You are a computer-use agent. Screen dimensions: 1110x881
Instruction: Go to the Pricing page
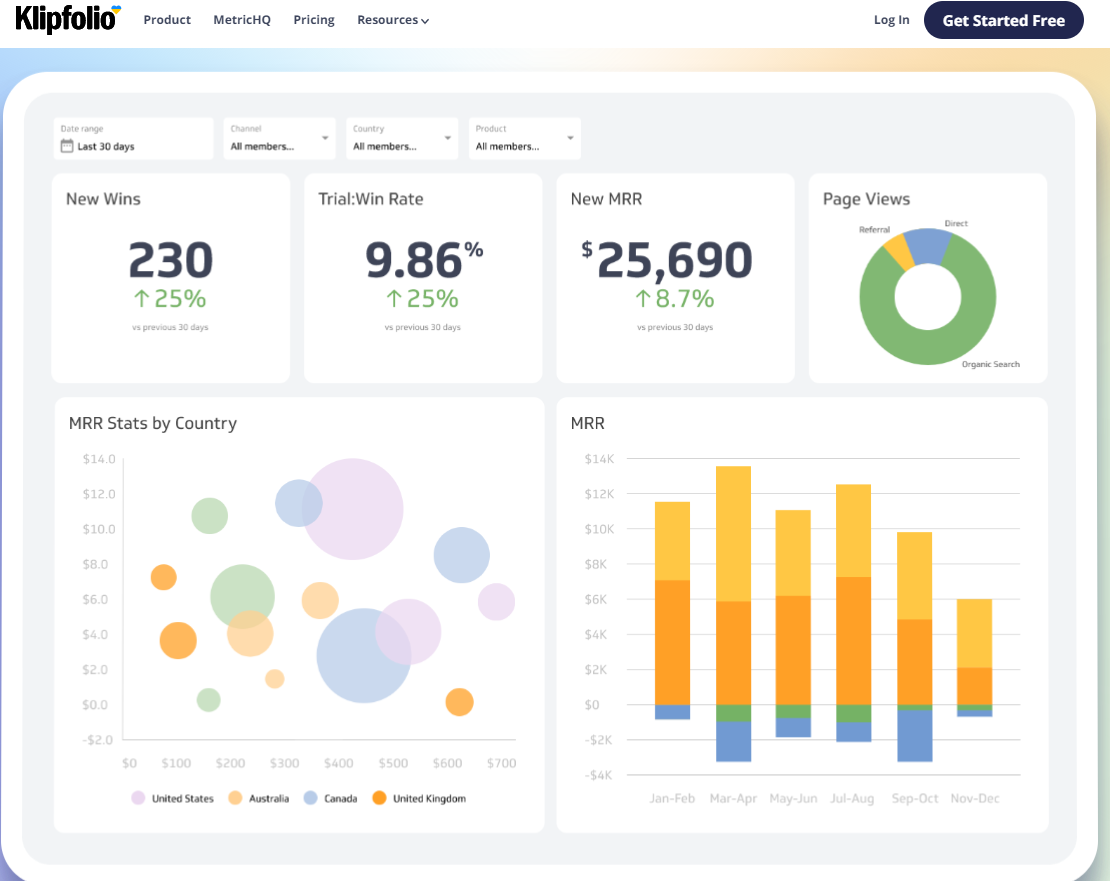coord(314,20)
